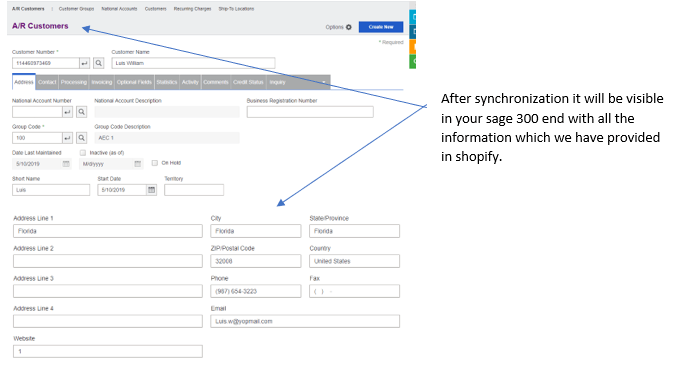Open the National Account Number finder icon
The width and height of the screenshot is (673, 366).
tap(82, 112)
